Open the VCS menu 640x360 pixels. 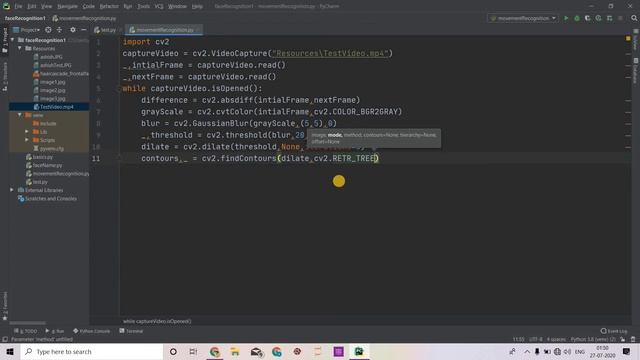point(159,7)
